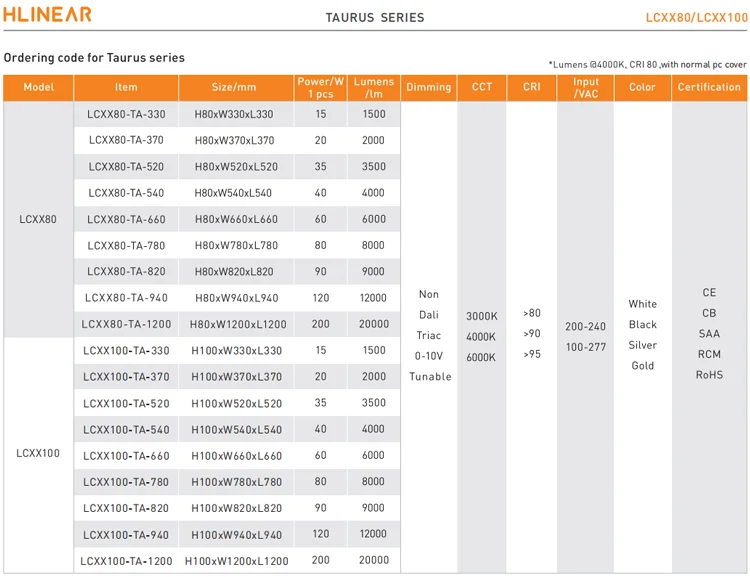Click item 'LCXX100-TA-330'
Image resolution: width=750 pixels, height=577 pixels.
point(126,350)
